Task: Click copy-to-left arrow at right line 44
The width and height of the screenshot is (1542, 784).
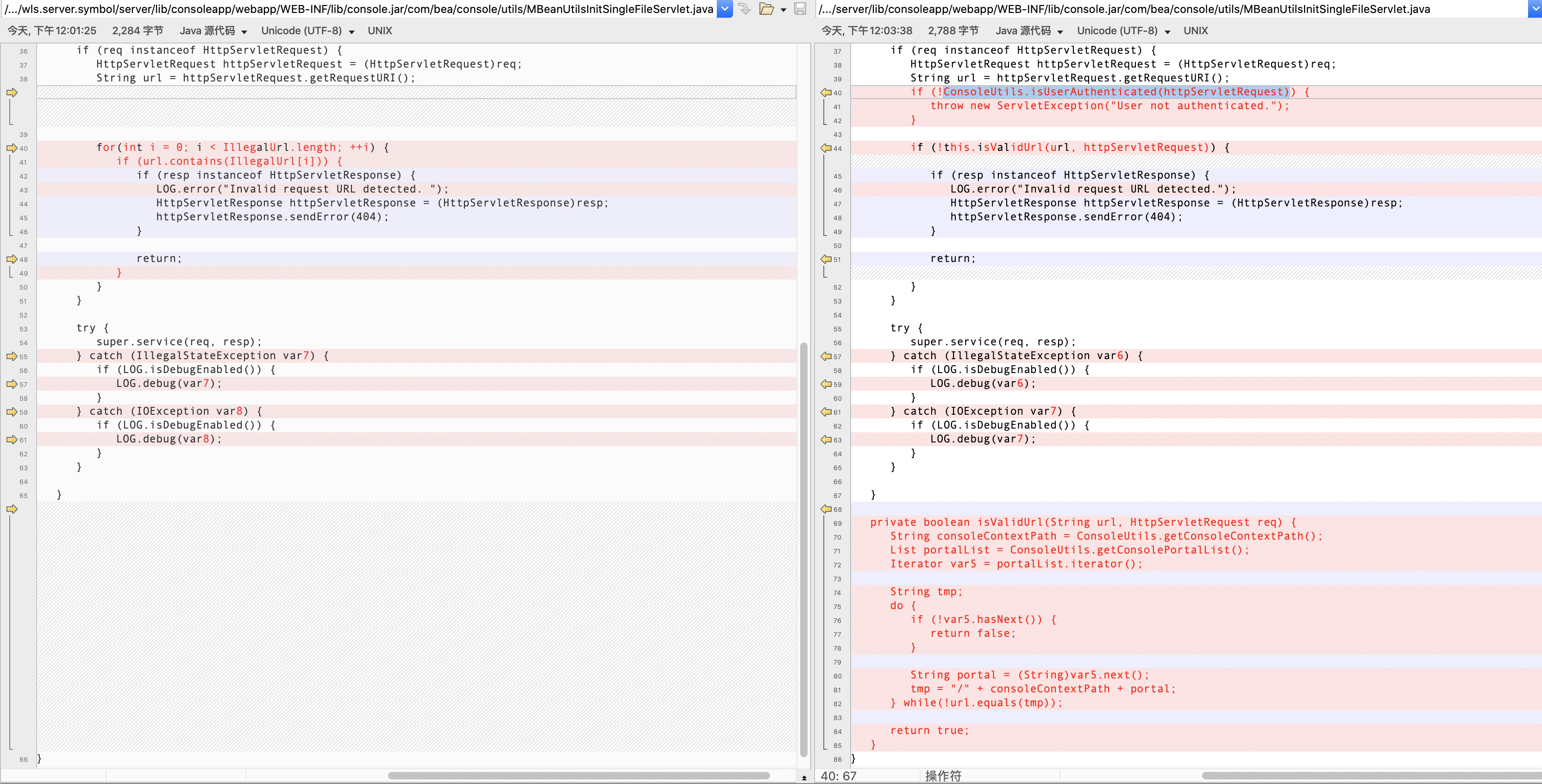Action: [826, 148]
